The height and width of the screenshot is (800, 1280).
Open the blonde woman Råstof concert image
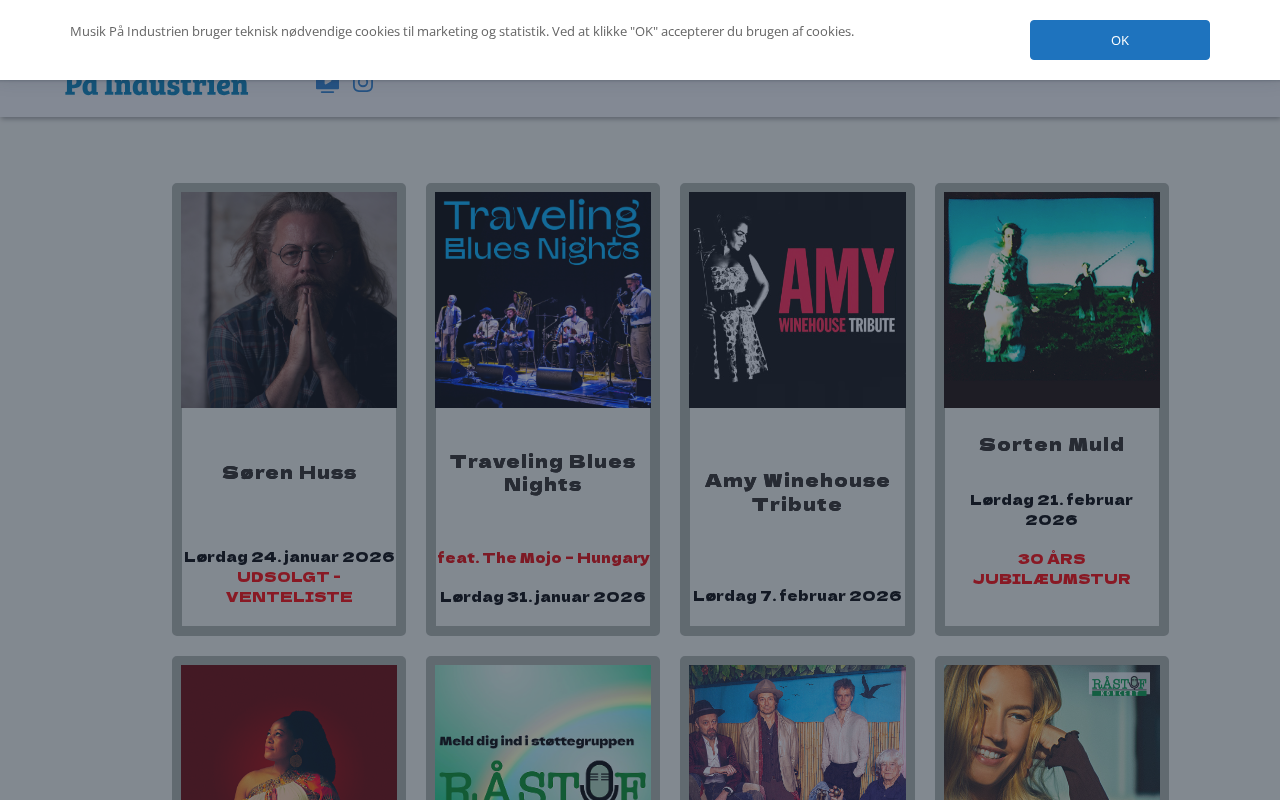(1051, 733)
